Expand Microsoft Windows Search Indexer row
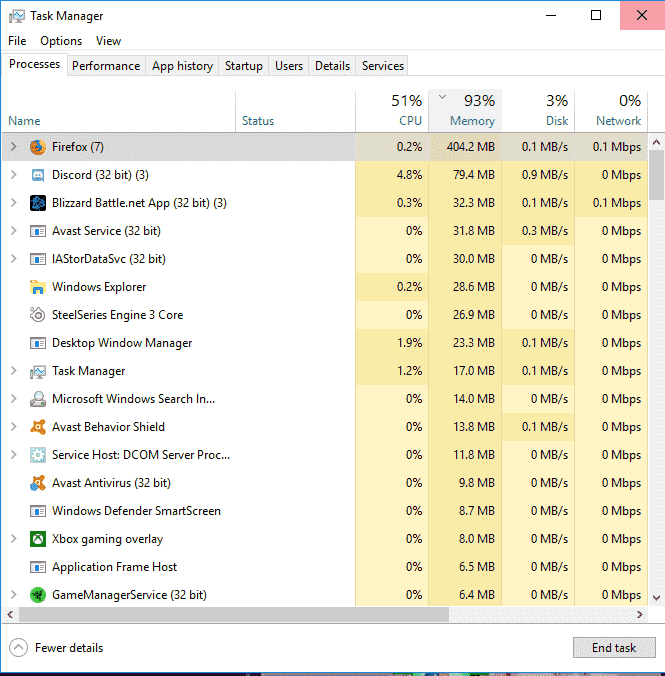This screenshot has width=665, height=676. [14, 399]
